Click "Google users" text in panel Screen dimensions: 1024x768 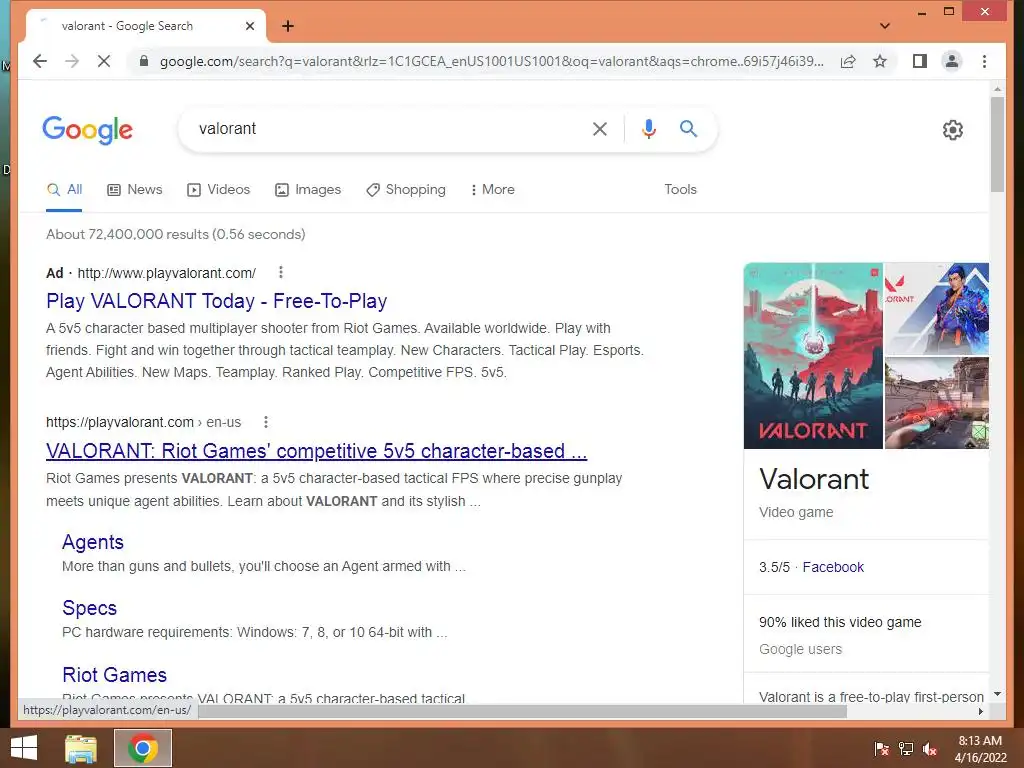tap(800, 650)
